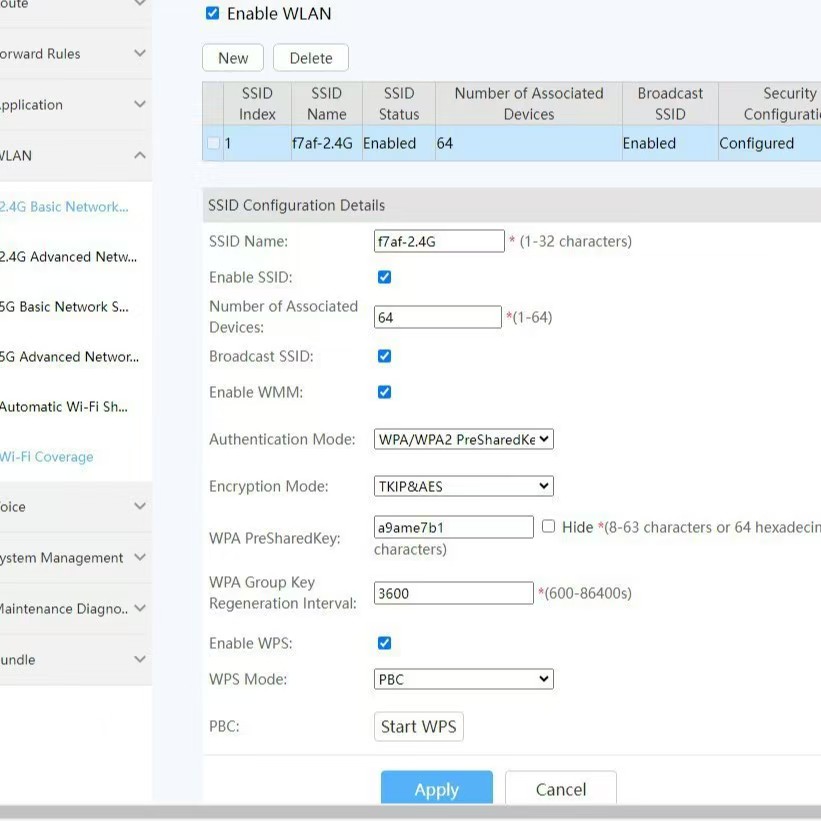Click the WPA PreSharedKey input field
Viewport: 821px width, 821px height.
tap(453, 527)
